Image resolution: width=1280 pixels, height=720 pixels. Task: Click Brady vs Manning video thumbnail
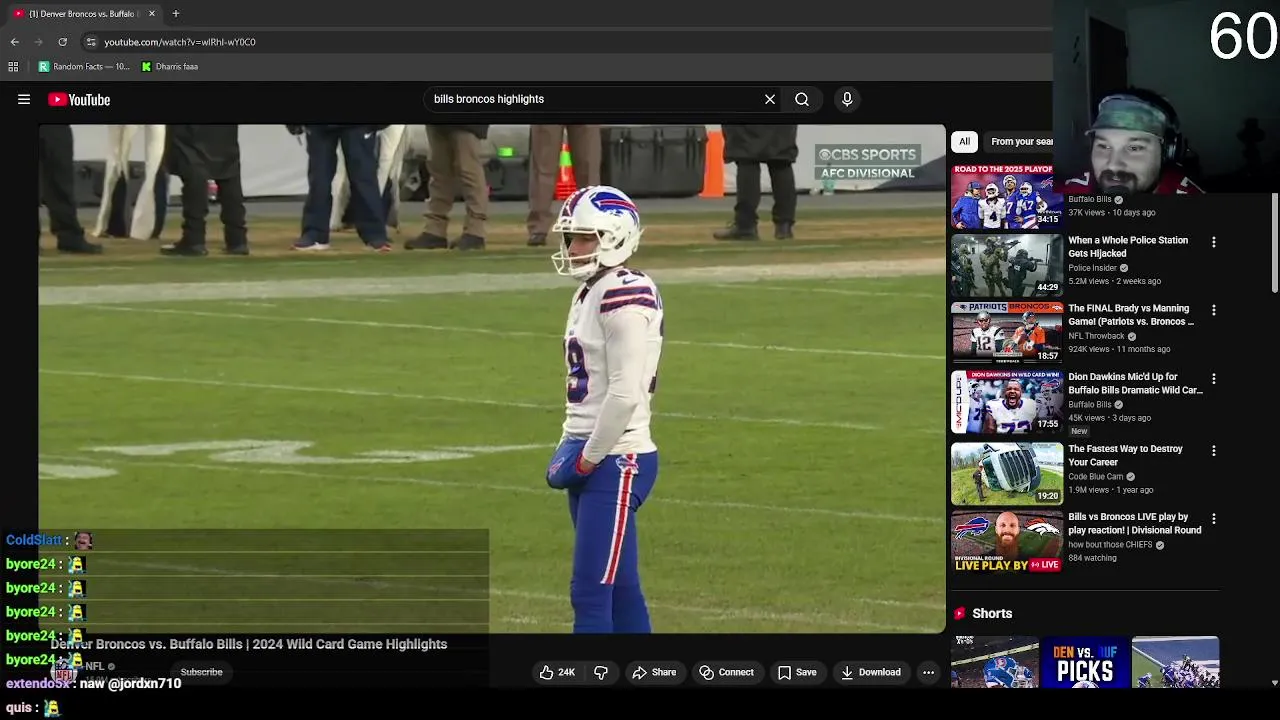click(x=1007, y=333)
